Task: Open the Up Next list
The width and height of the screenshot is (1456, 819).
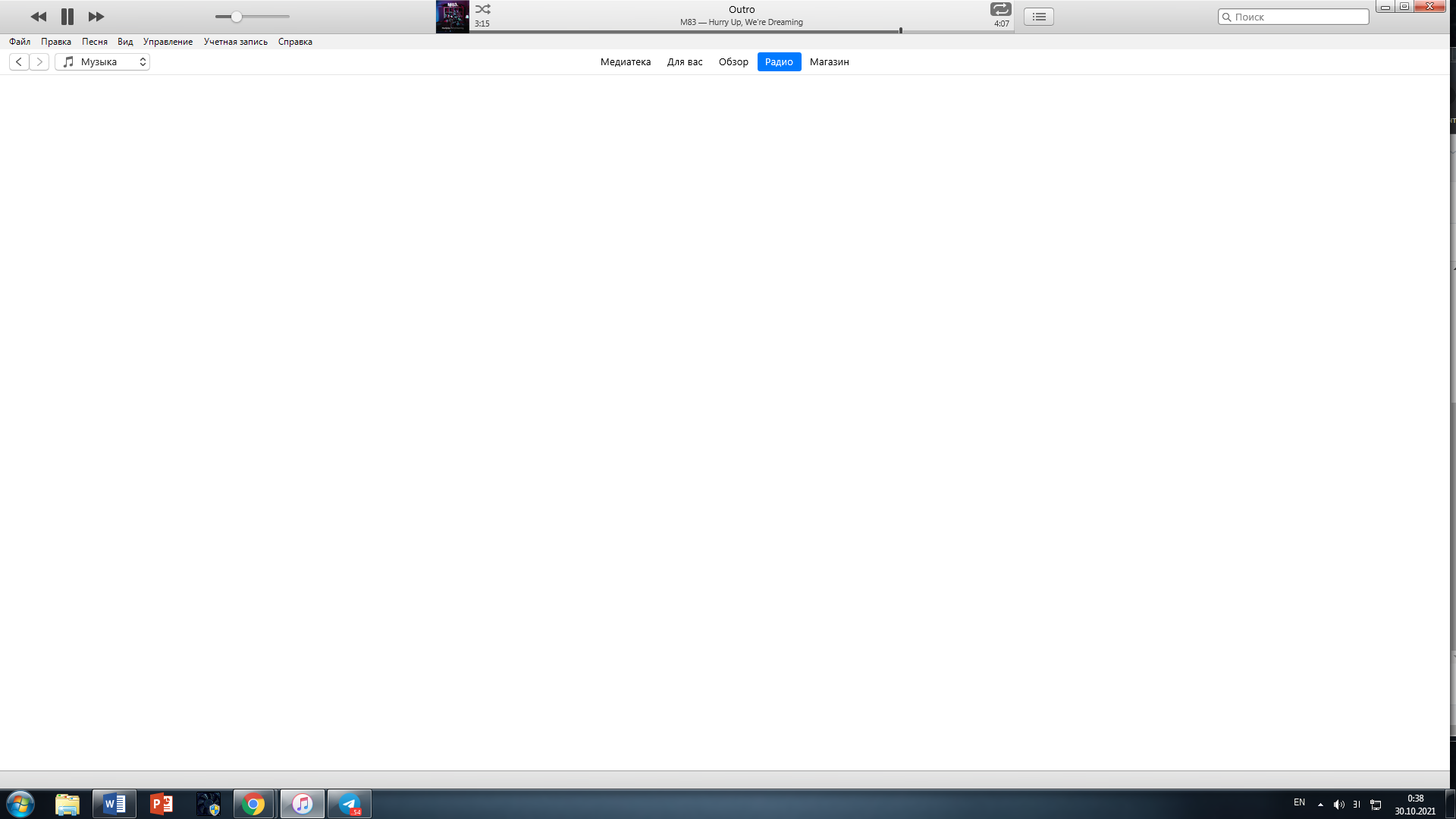Action: pyautogui.click(x=1038, y=17)
